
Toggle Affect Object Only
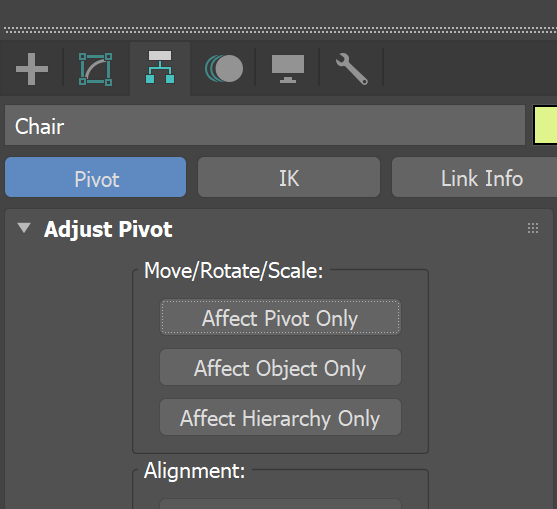click(x=280, y=367)
